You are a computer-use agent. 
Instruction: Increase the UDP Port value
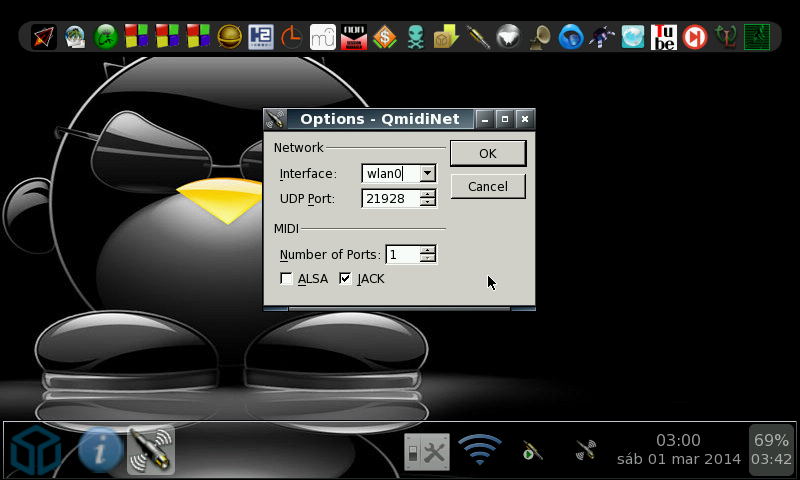[x=428, y=194]
